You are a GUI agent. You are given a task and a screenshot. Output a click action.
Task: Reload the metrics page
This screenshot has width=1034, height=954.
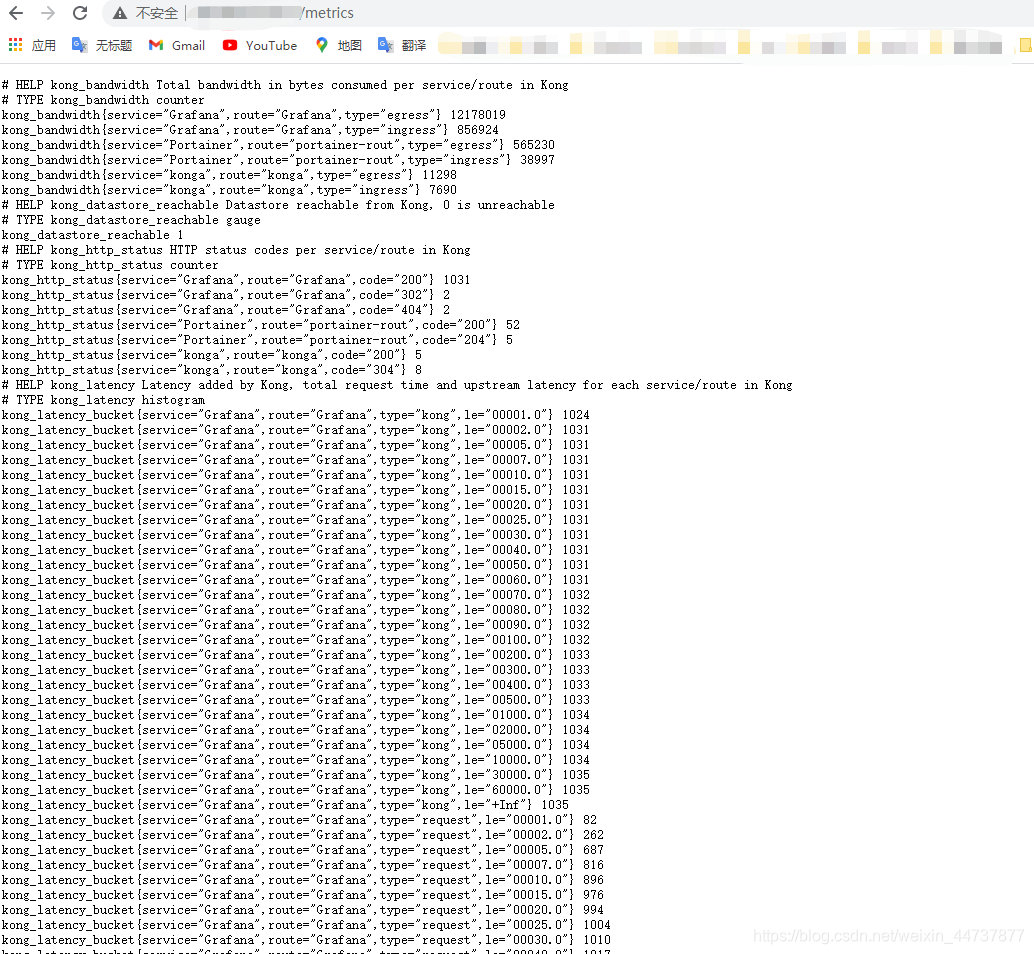(x=80, y=13)
